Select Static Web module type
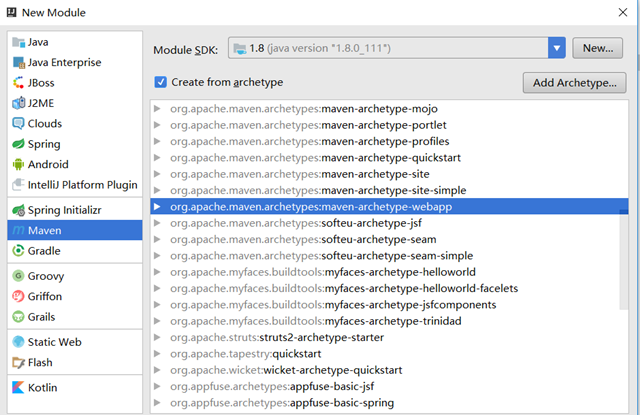The width and height of the screenshot is (640, 415). pos(75,342)
